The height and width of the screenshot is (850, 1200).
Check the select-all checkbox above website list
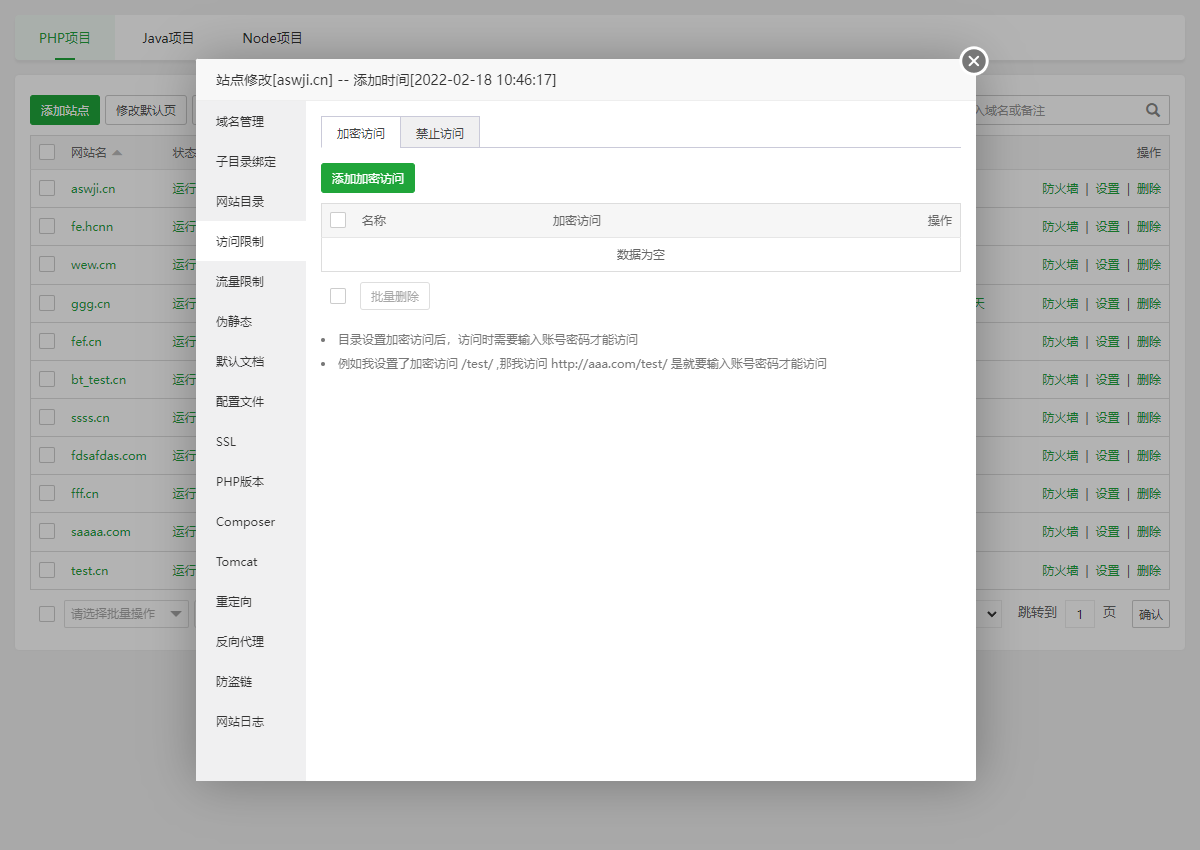46,151
